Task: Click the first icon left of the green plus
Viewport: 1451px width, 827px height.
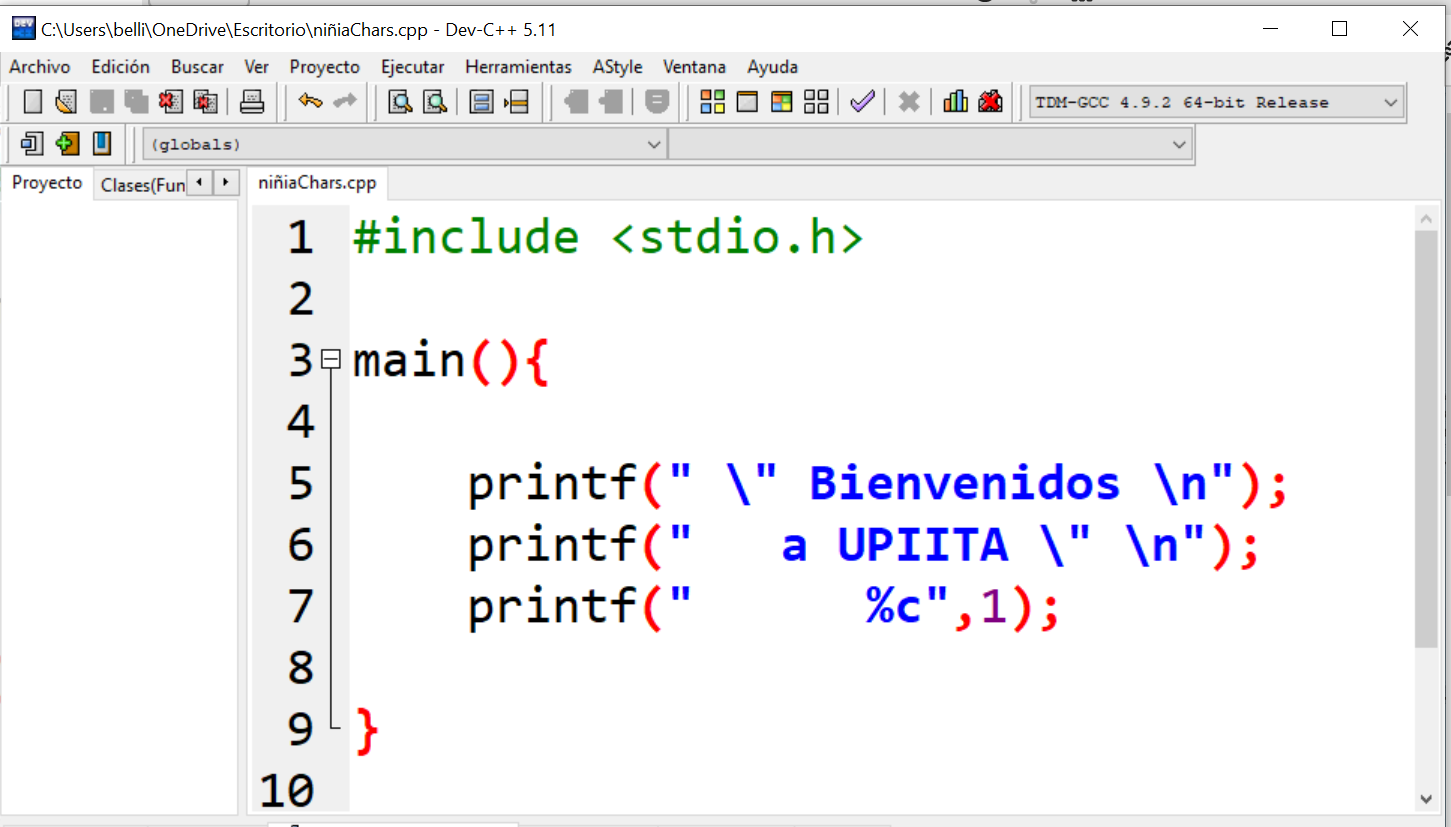Action: (32, 144)
